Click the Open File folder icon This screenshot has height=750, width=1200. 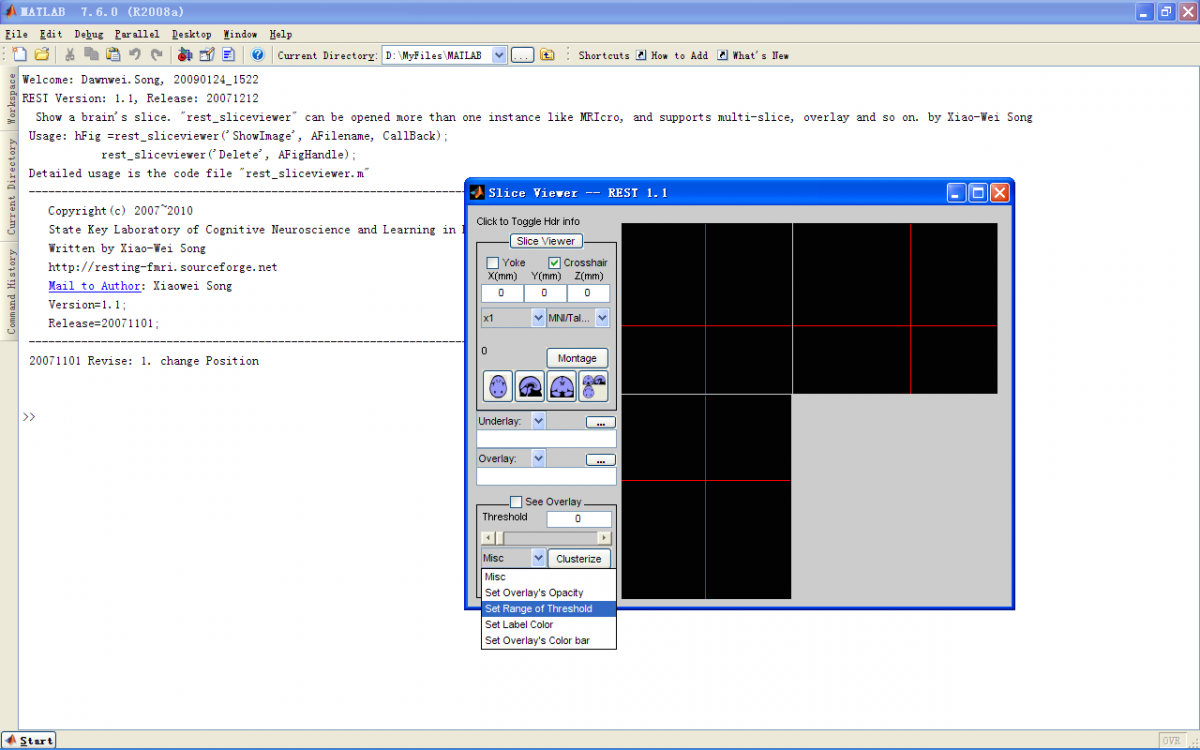click(42, 55)
